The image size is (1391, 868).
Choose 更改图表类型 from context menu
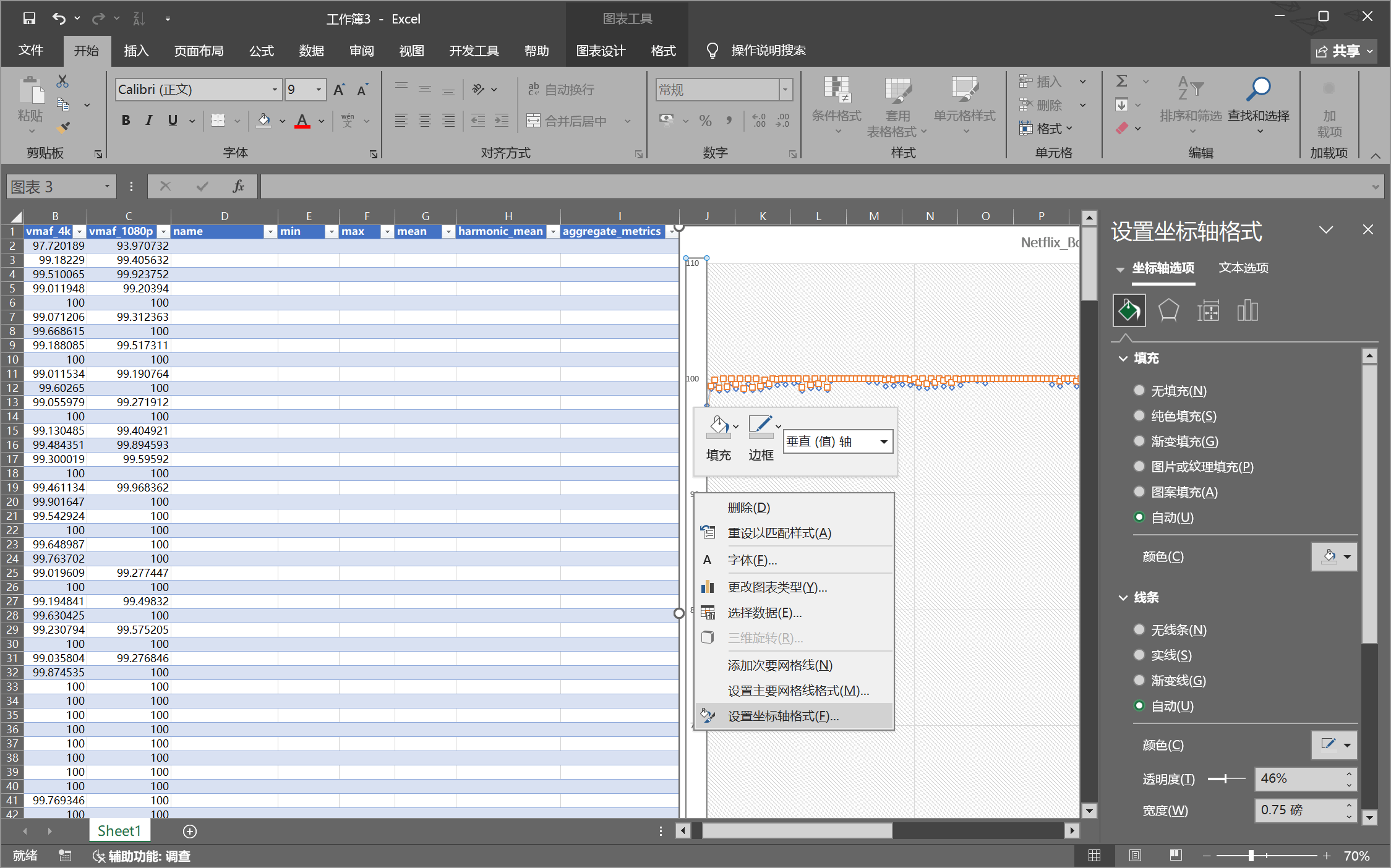click(794, 587)
